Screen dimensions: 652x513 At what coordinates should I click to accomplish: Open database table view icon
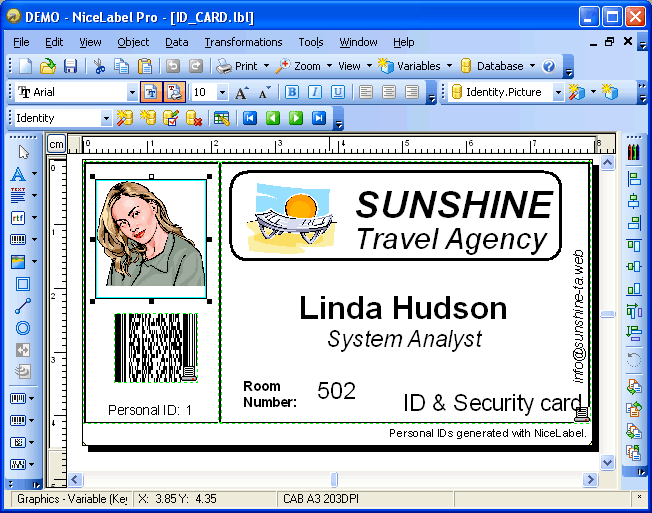221,118
